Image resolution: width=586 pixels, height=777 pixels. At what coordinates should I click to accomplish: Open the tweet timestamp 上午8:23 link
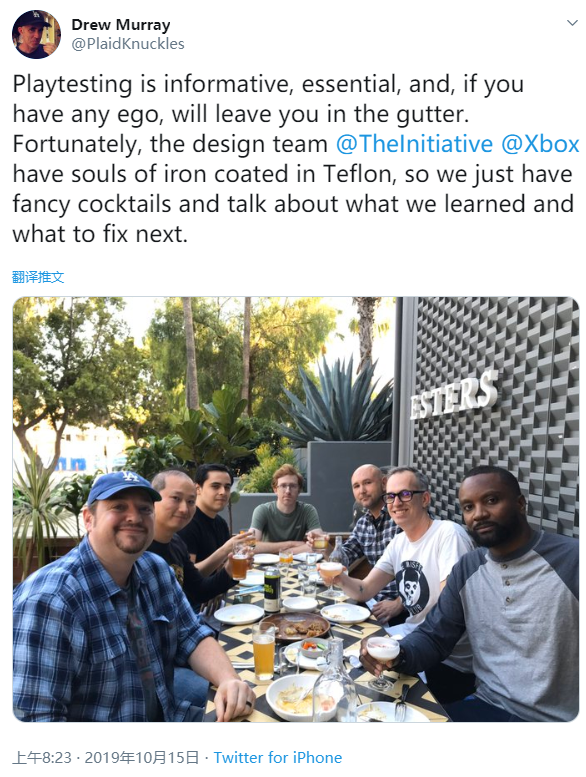pos(42,757)
